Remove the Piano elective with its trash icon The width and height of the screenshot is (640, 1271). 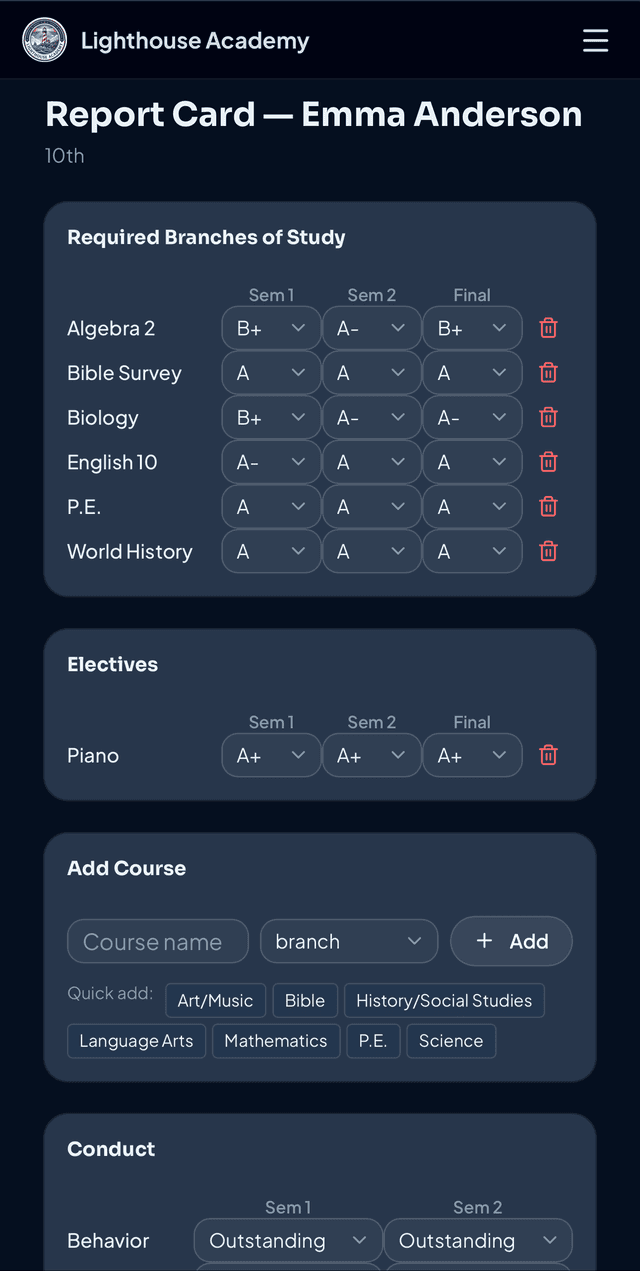point(548,755)
